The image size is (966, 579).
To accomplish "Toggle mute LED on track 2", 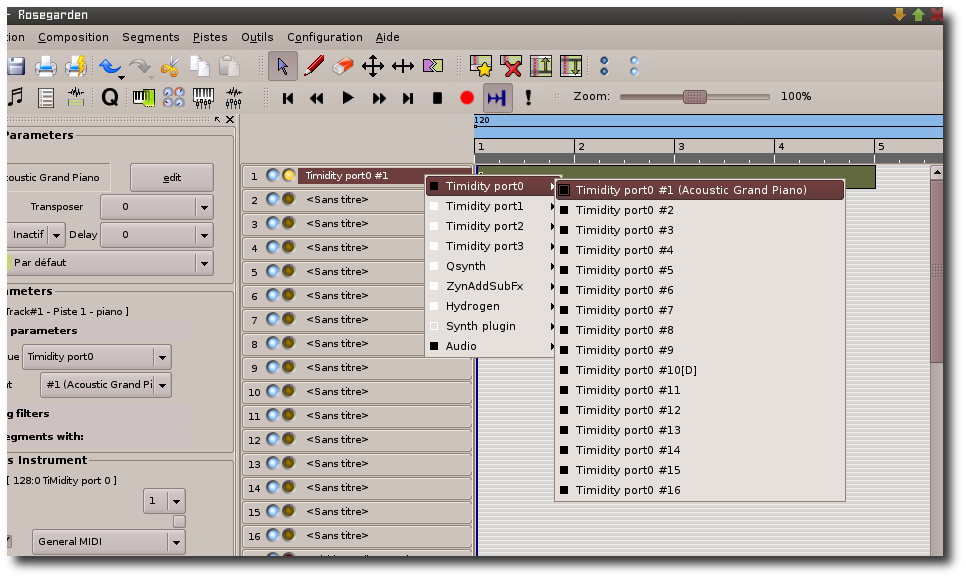I will click(273, 200).
